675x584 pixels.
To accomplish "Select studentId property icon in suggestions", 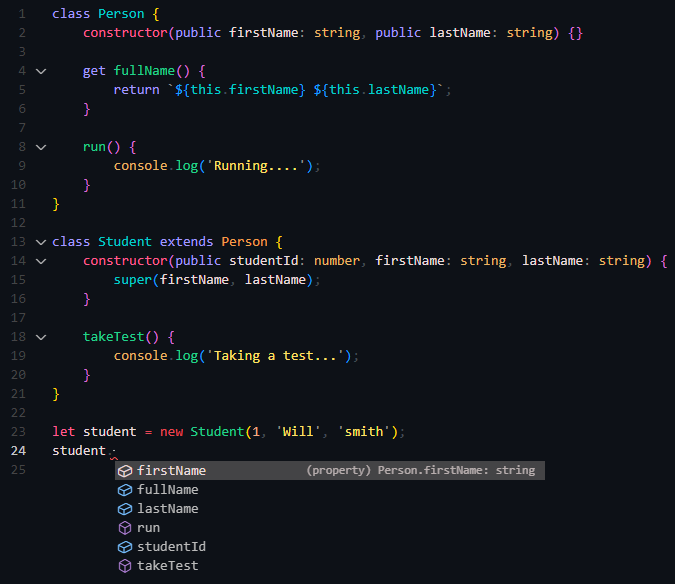I will click(x=125, y=547).
